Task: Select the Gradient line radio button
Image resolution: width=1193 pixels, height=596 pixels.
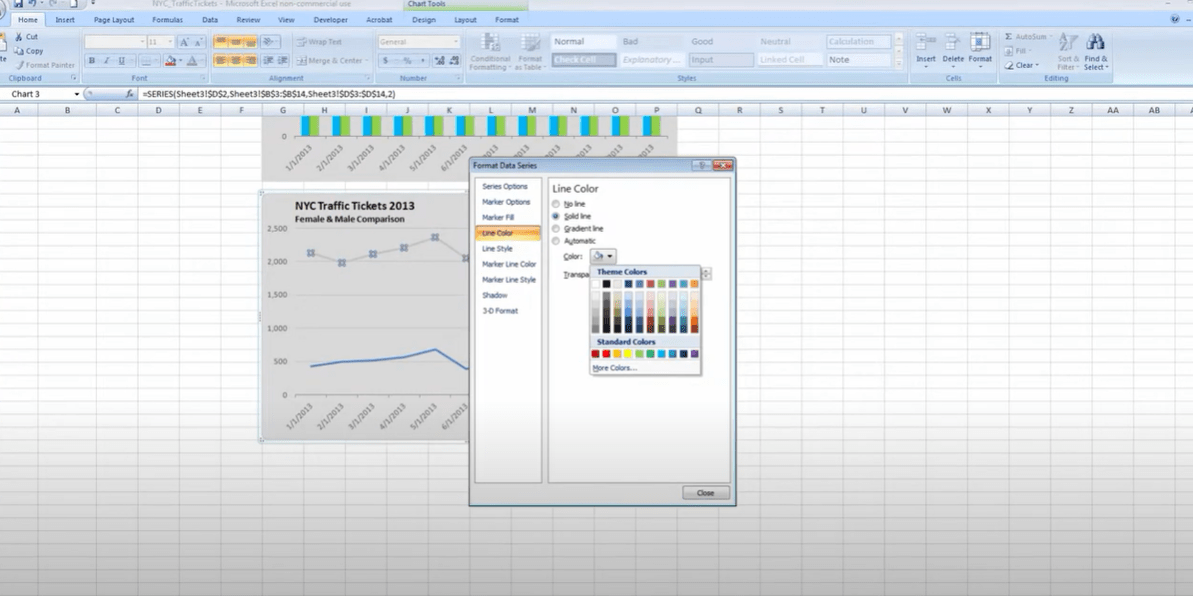Action: click(556, 228)
